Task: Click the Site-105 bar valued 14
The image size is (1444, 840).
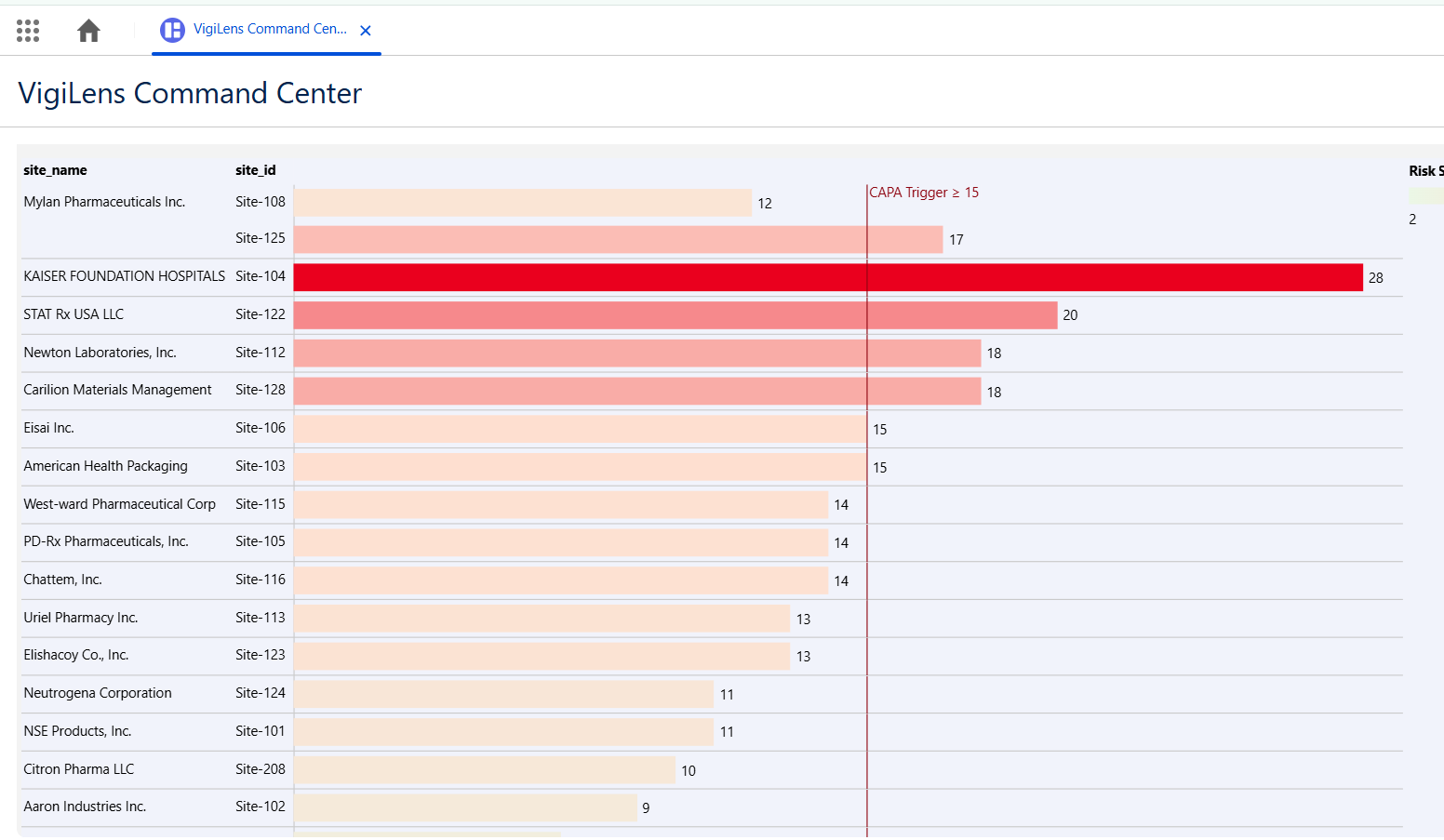Action: coord(561,542)
